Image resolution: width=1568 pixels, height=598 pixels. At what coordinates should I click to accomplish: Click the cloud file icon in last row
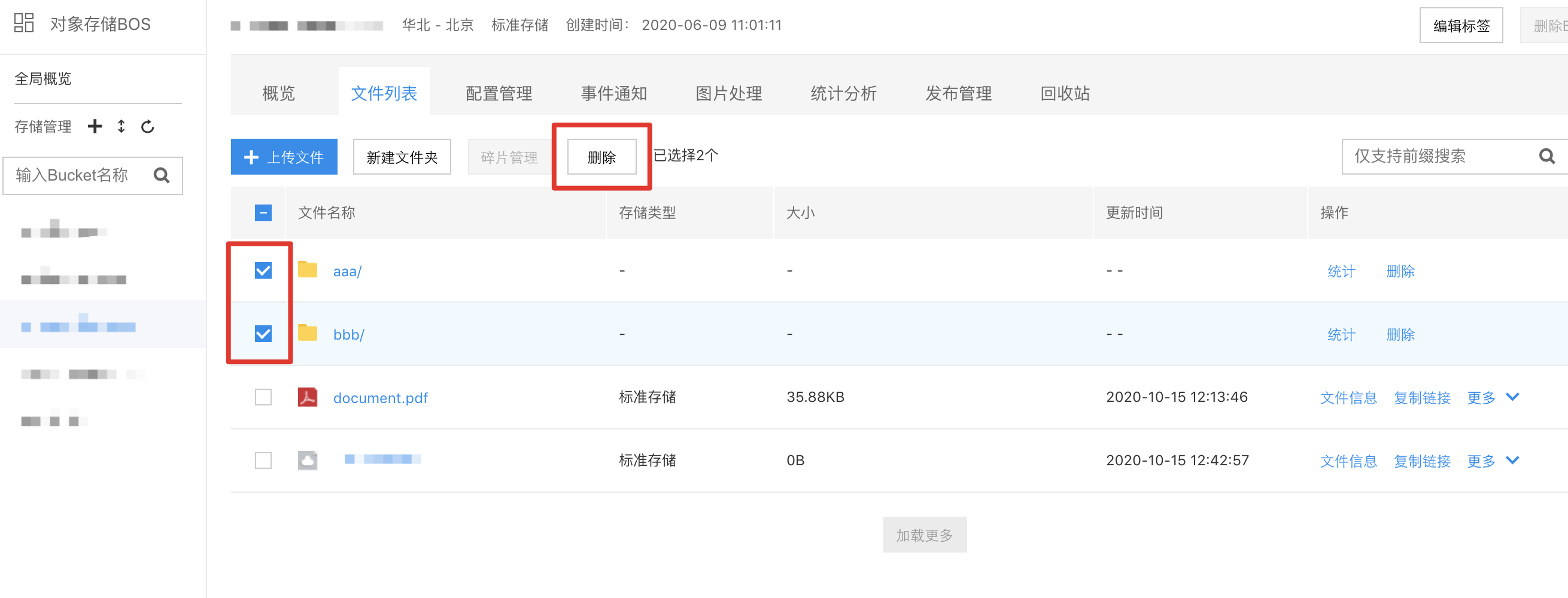(x=308, y=460)
